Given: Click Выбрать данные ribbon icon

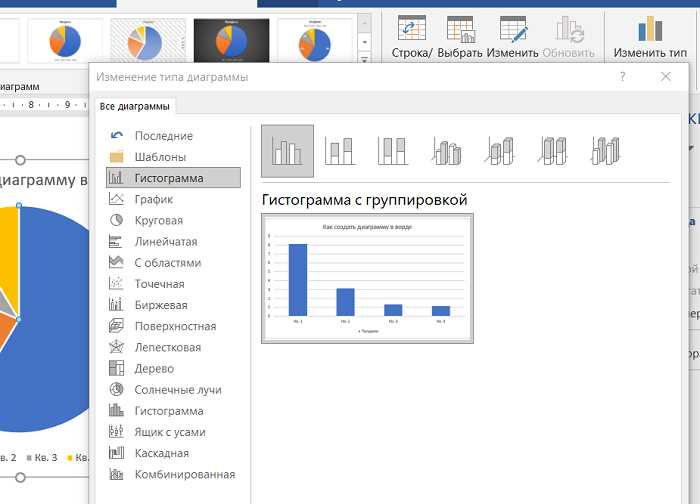Looking at the screenshot, I should [460, 37].
